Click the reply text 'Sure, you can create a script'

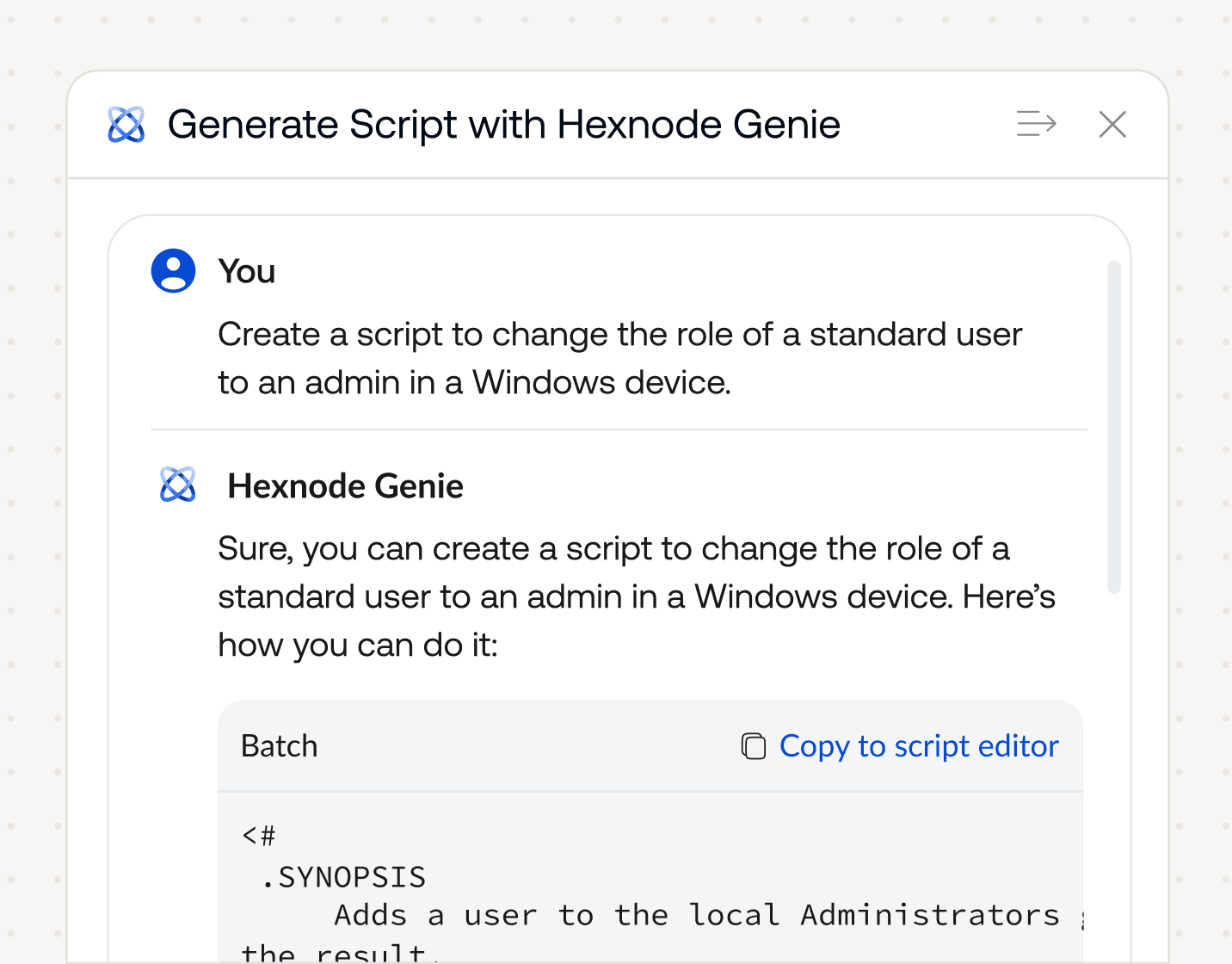click(435, 549)
